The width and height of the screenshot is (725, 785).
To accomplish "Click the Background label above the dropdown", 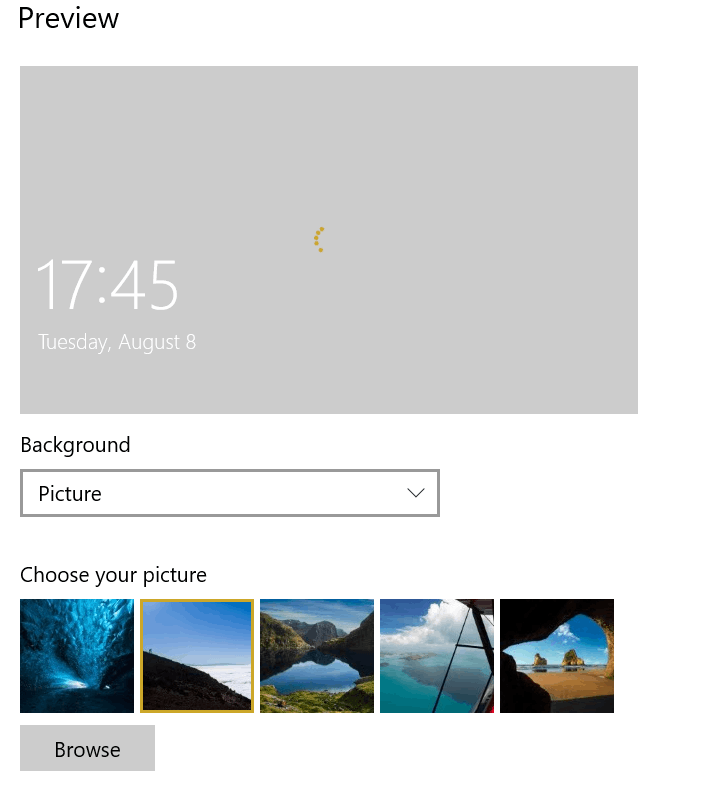I will click(75, 445).
